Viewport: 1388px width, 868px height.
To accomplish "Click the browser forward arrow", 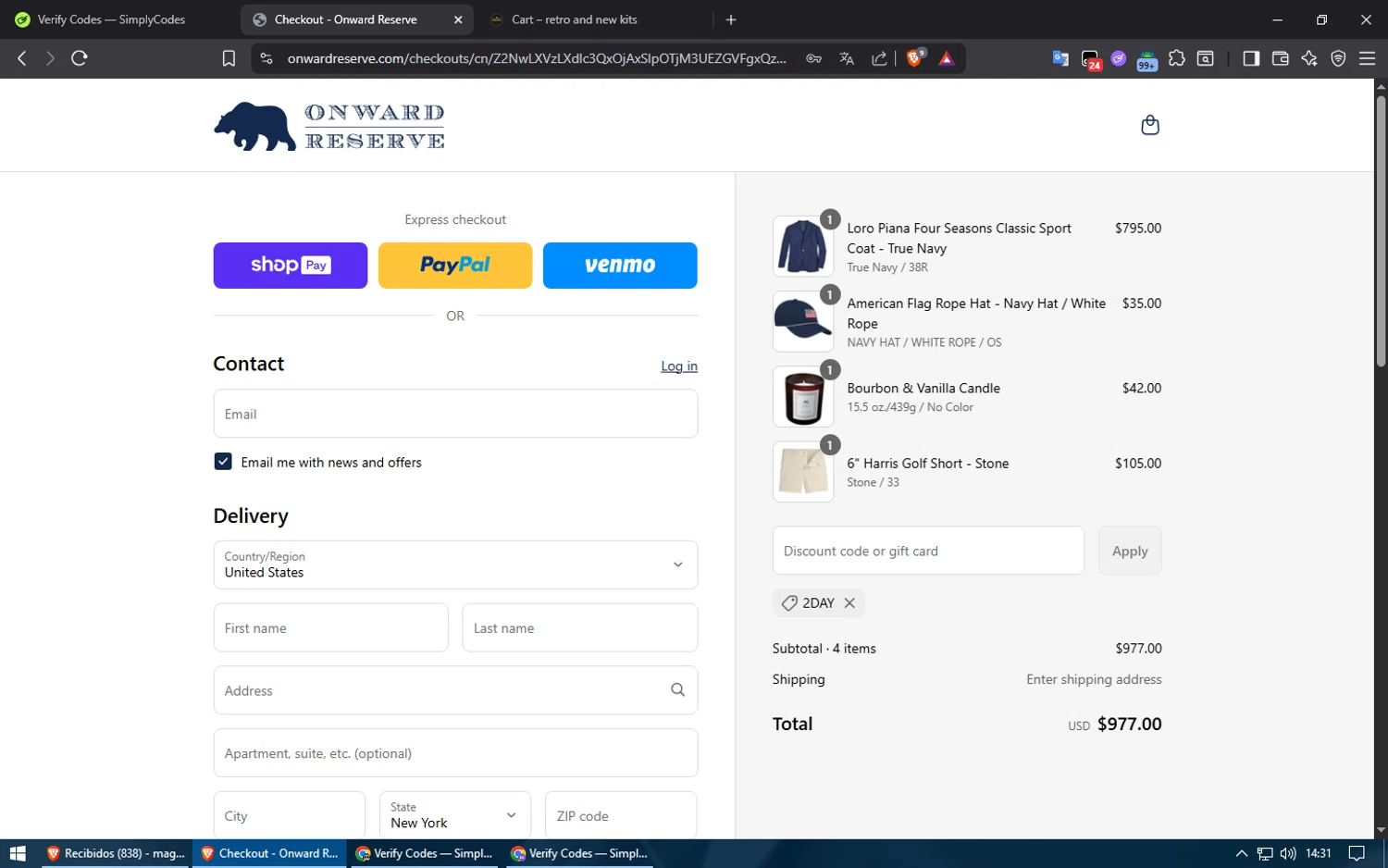I will pyautogui.click(x=50, y=58).
